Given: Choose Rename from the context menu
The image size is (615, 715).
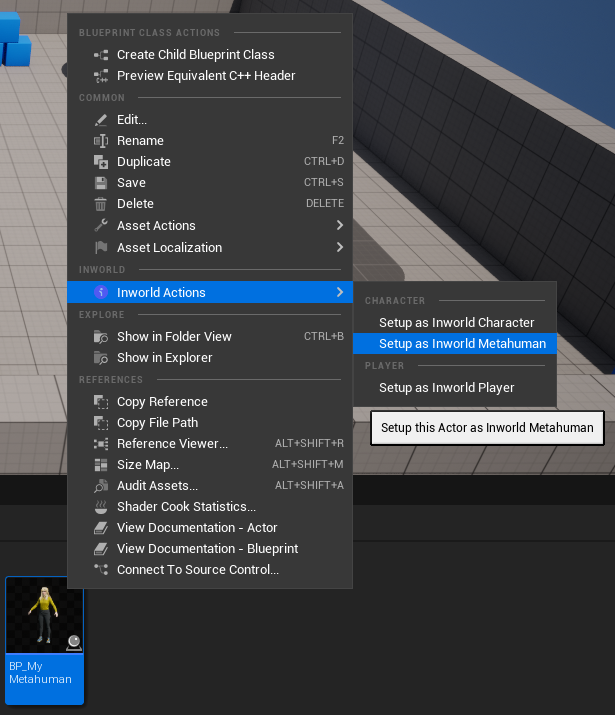Looking at the screenshot, I should click(210, 140).
